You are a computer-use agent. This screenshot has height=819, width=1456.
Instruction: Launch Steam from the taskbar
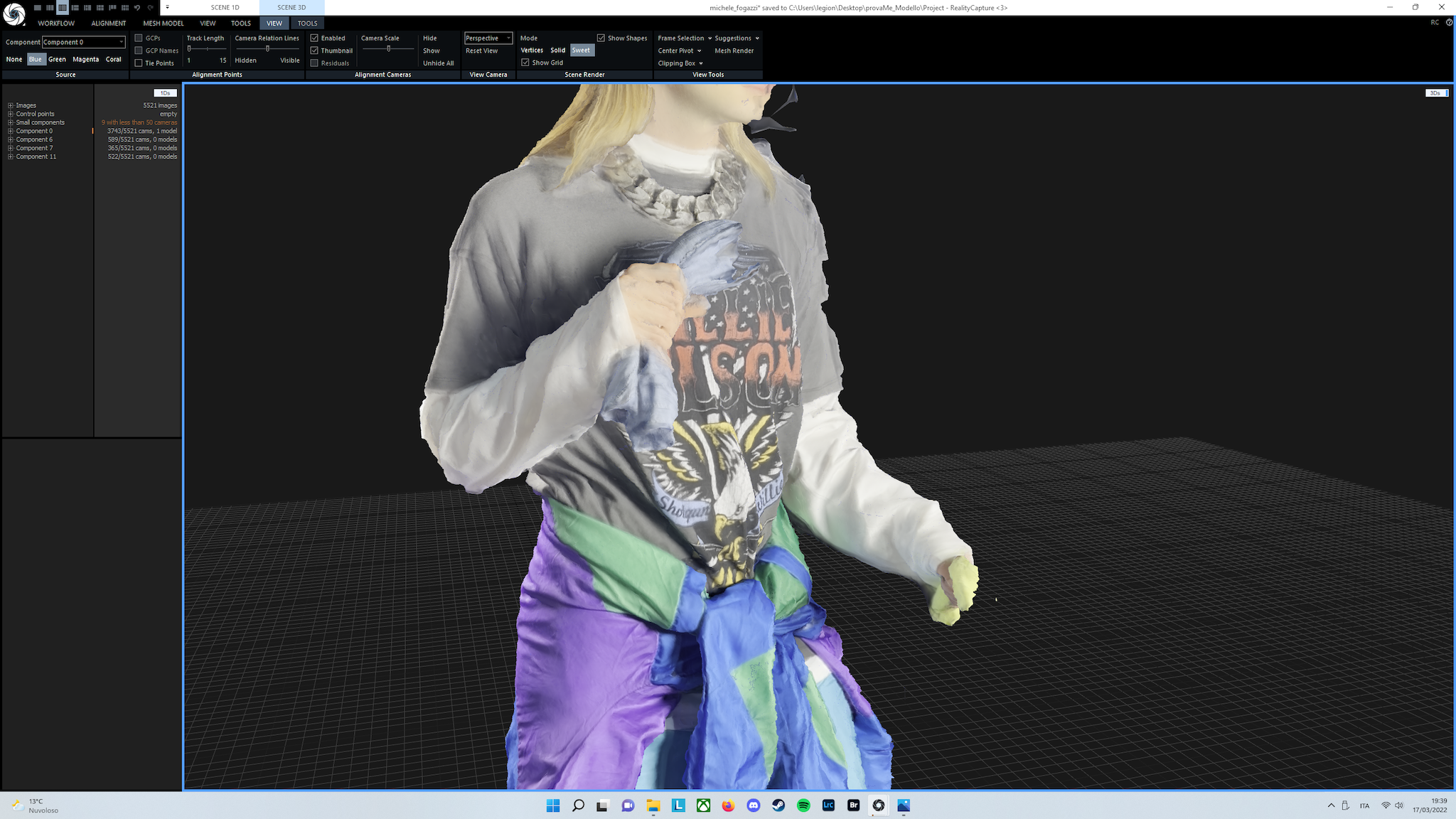coord(778,805)
